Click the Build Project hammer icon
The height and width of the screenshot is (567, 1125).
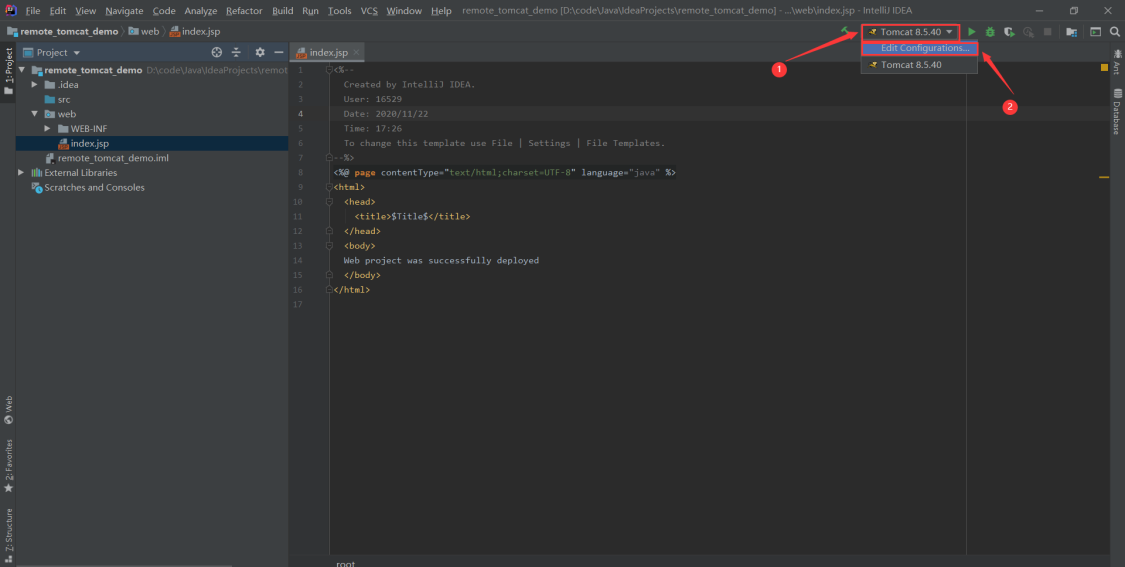tap(846, 32)
